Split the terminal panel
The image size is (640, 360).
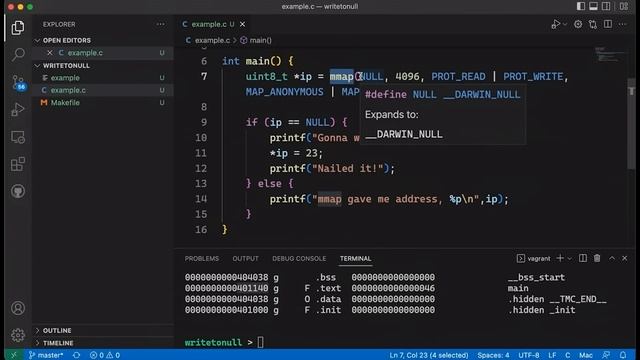coord(583,258)
